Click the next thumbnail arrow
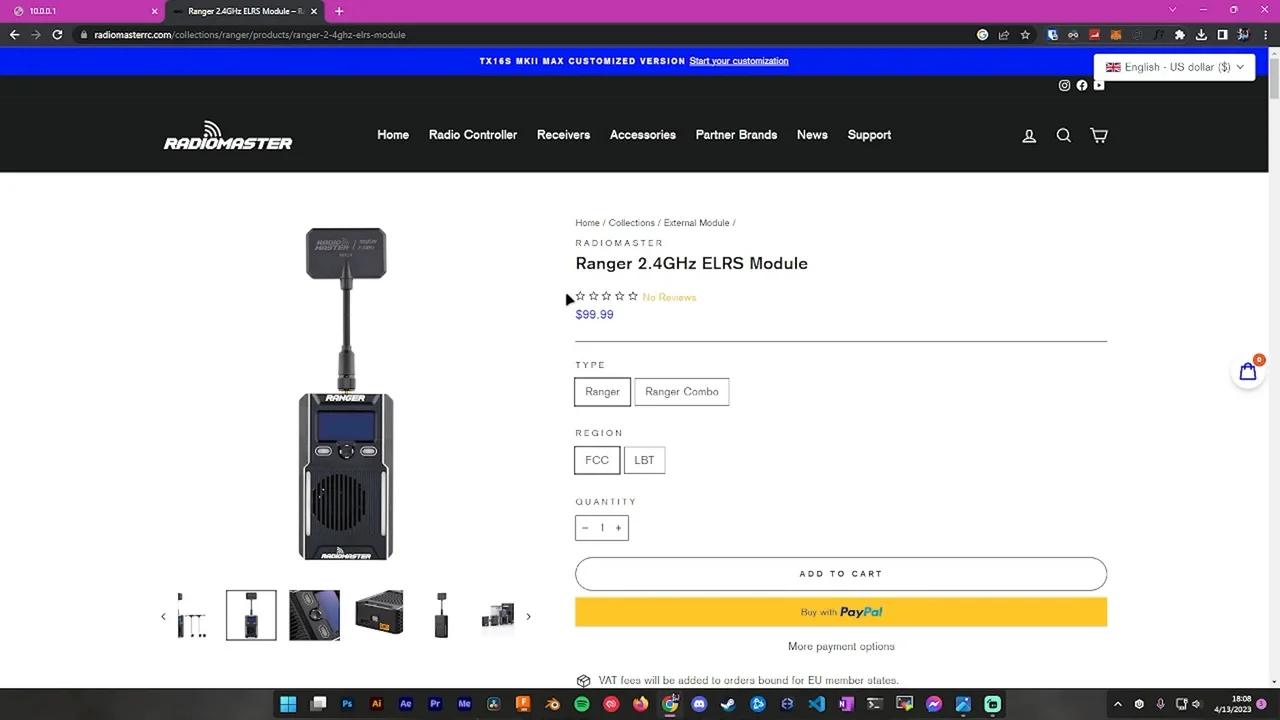The height and width of the screenshot is (720, 1280). (x=528, y=616)
